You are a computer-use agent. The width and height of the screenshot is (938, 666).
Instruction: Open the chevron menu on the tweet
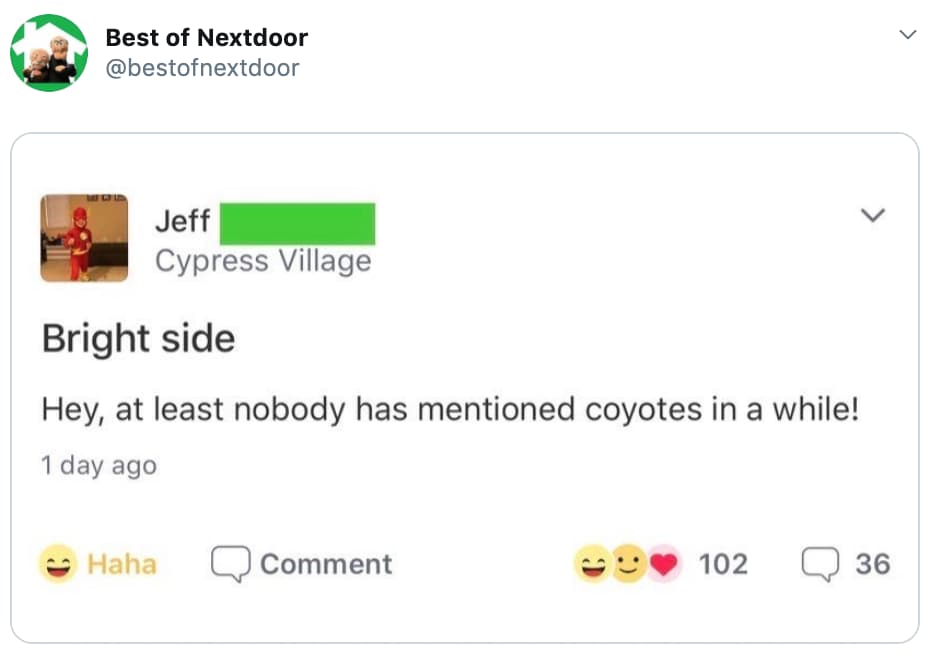pos(908,33)
